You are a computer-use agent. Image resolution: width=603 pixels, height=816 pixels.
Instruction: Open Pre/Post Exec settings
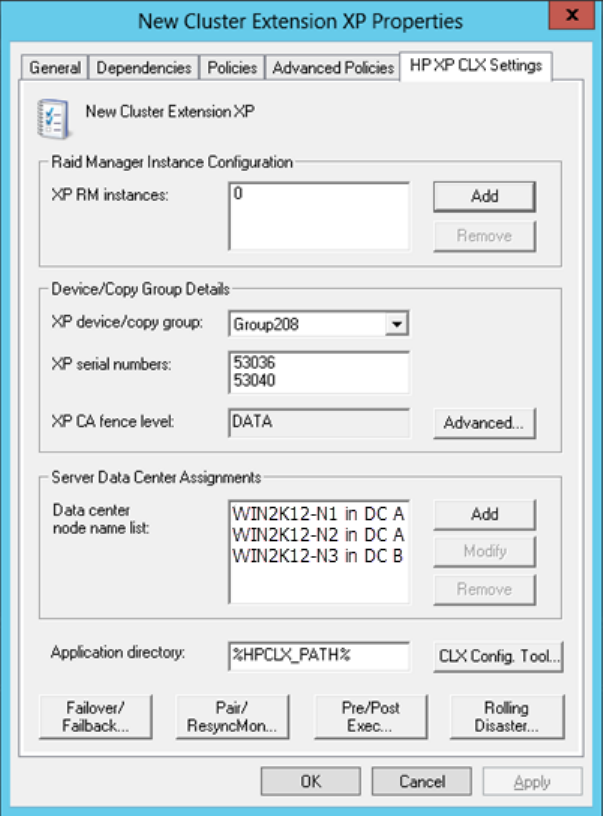[x=370, y=717]
